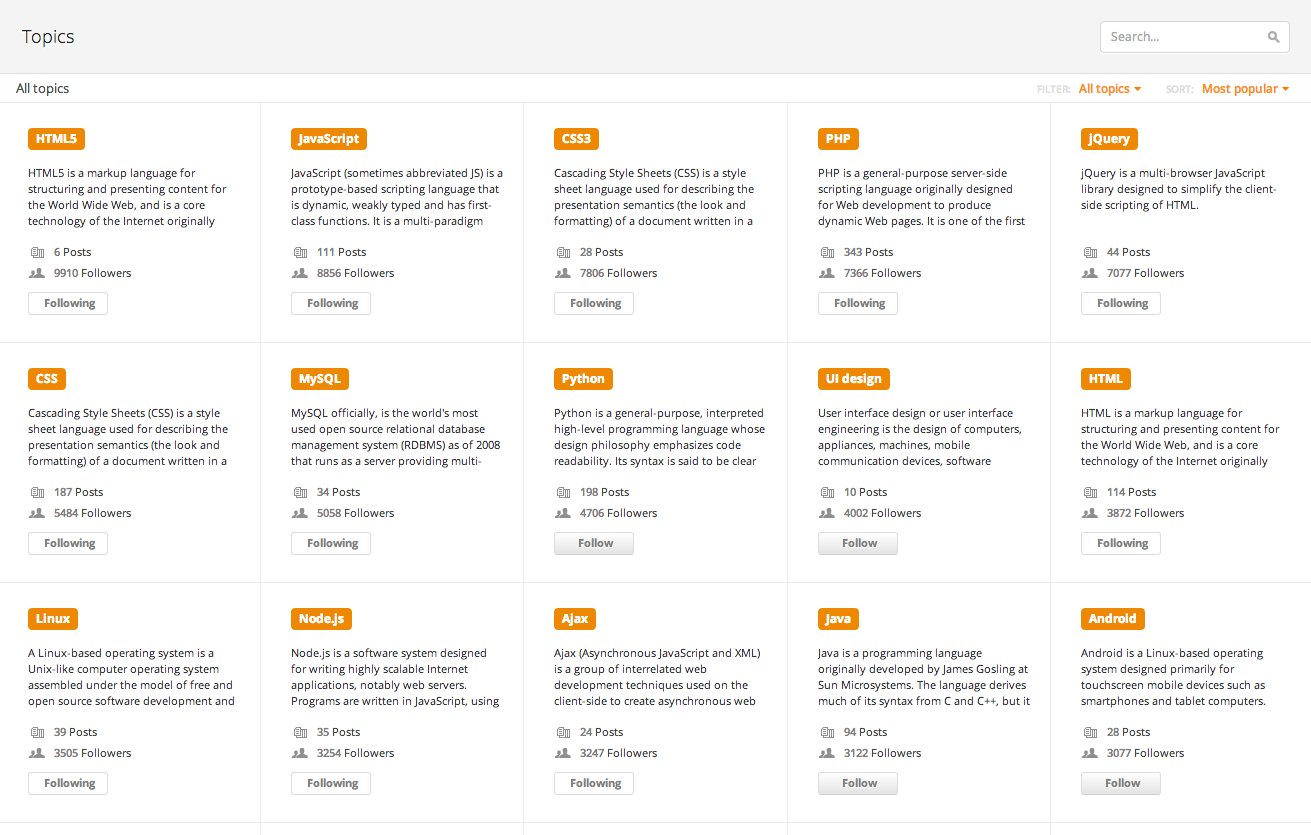Click the Topics page heading

[48, 37]
